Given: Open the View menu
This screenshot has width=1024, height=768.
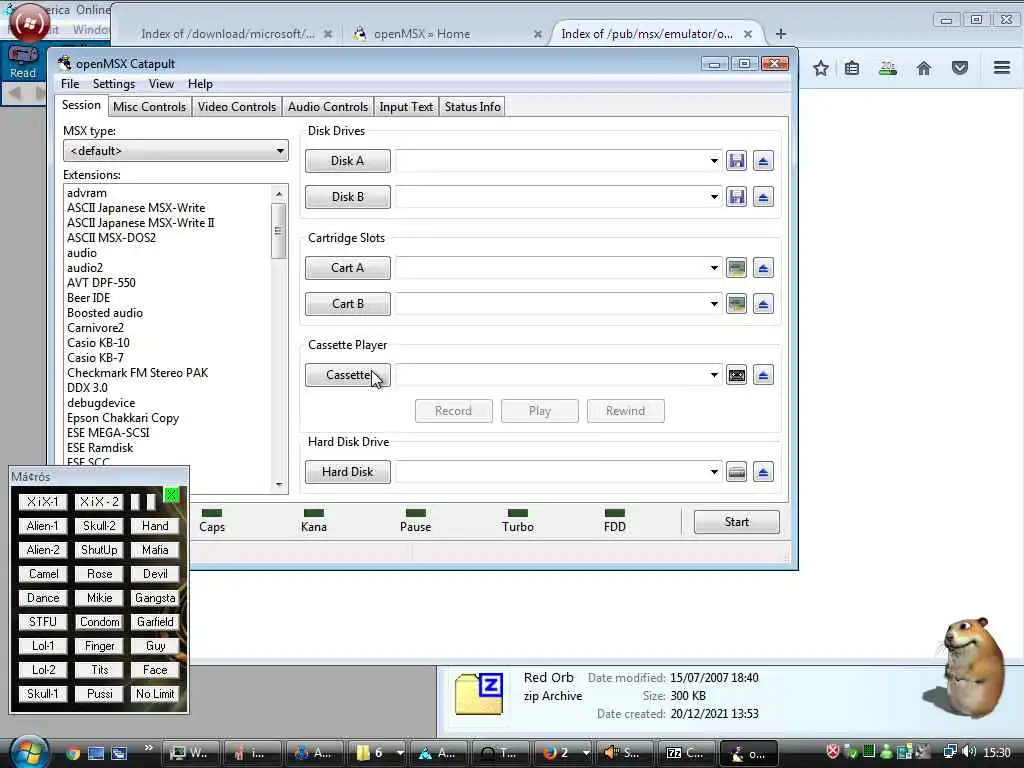Looking at the screenshot, I should pyautogui.click(x=161, y=84).
